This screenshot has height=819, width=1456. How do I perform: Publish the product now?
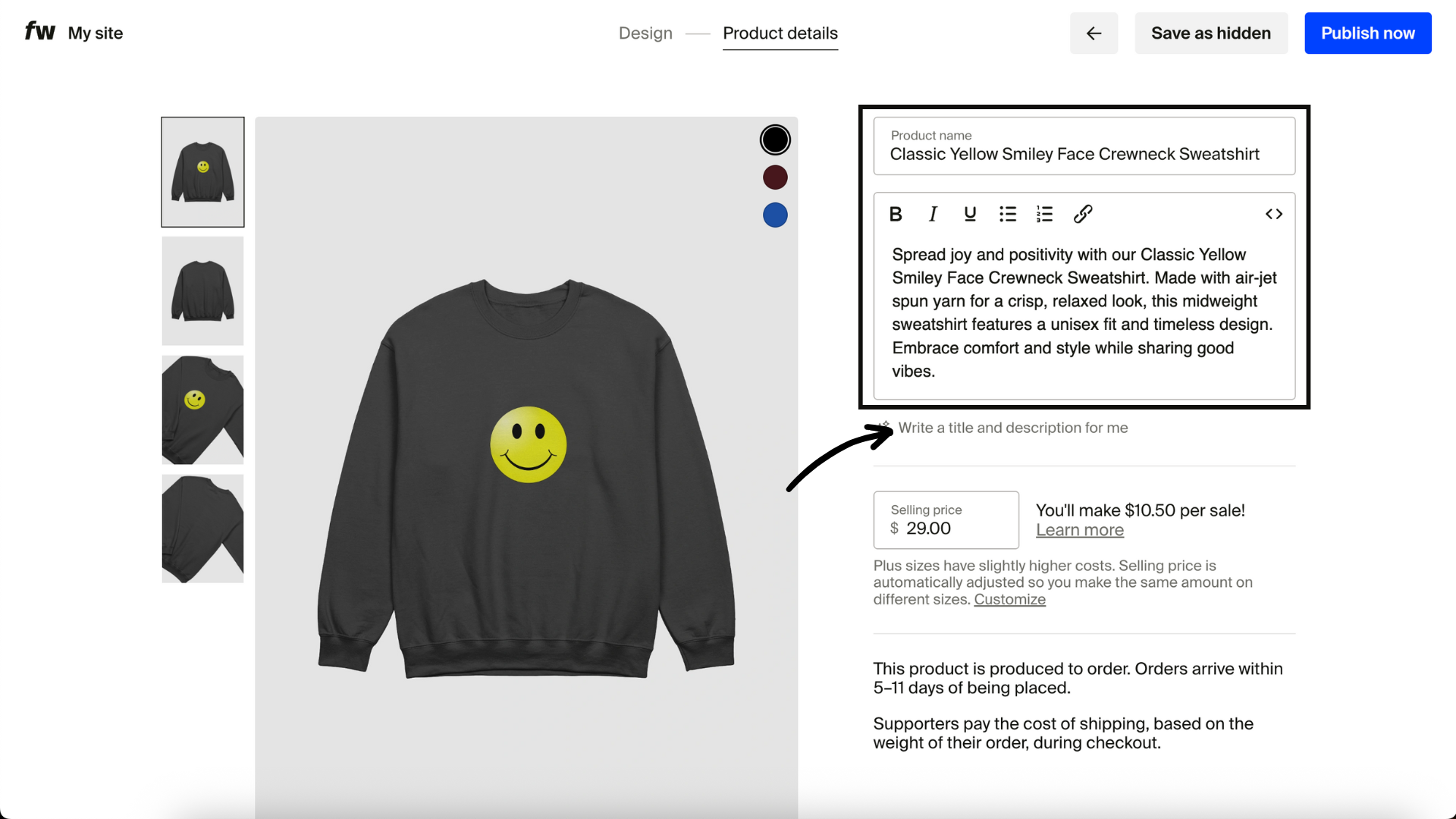click(1368, 33)
